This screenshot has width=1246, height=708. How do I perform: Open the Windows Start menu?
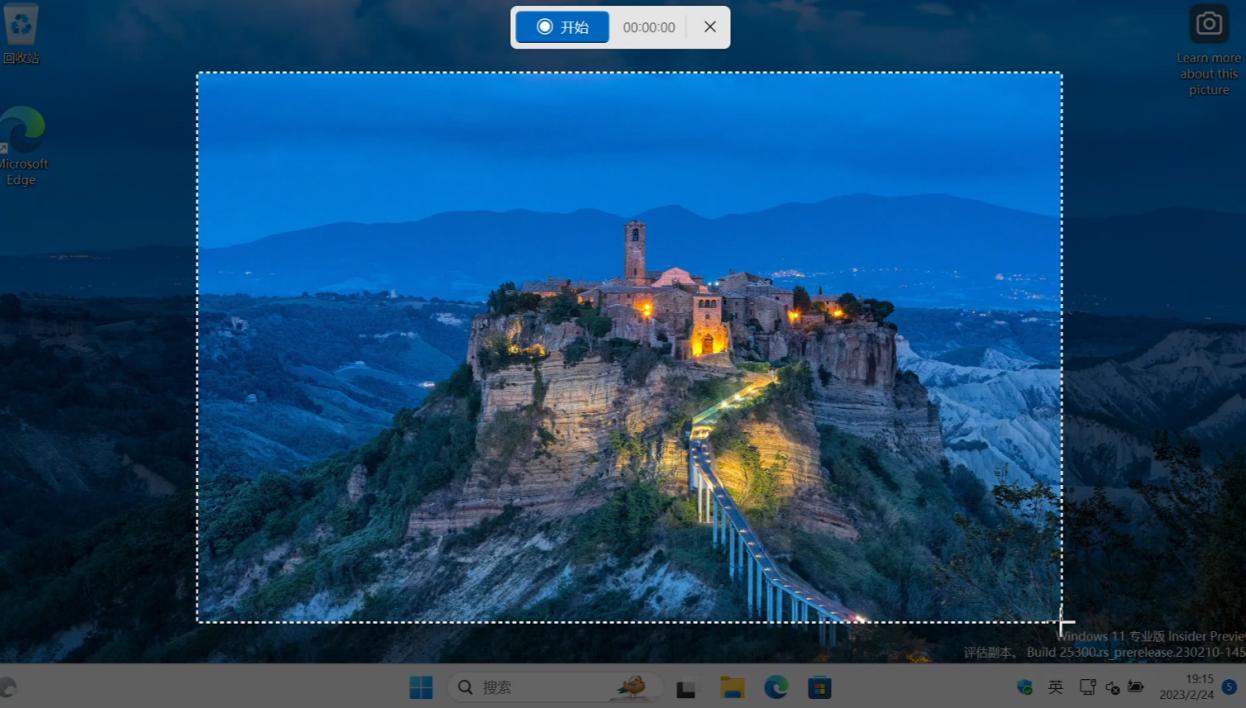[421, 687]
